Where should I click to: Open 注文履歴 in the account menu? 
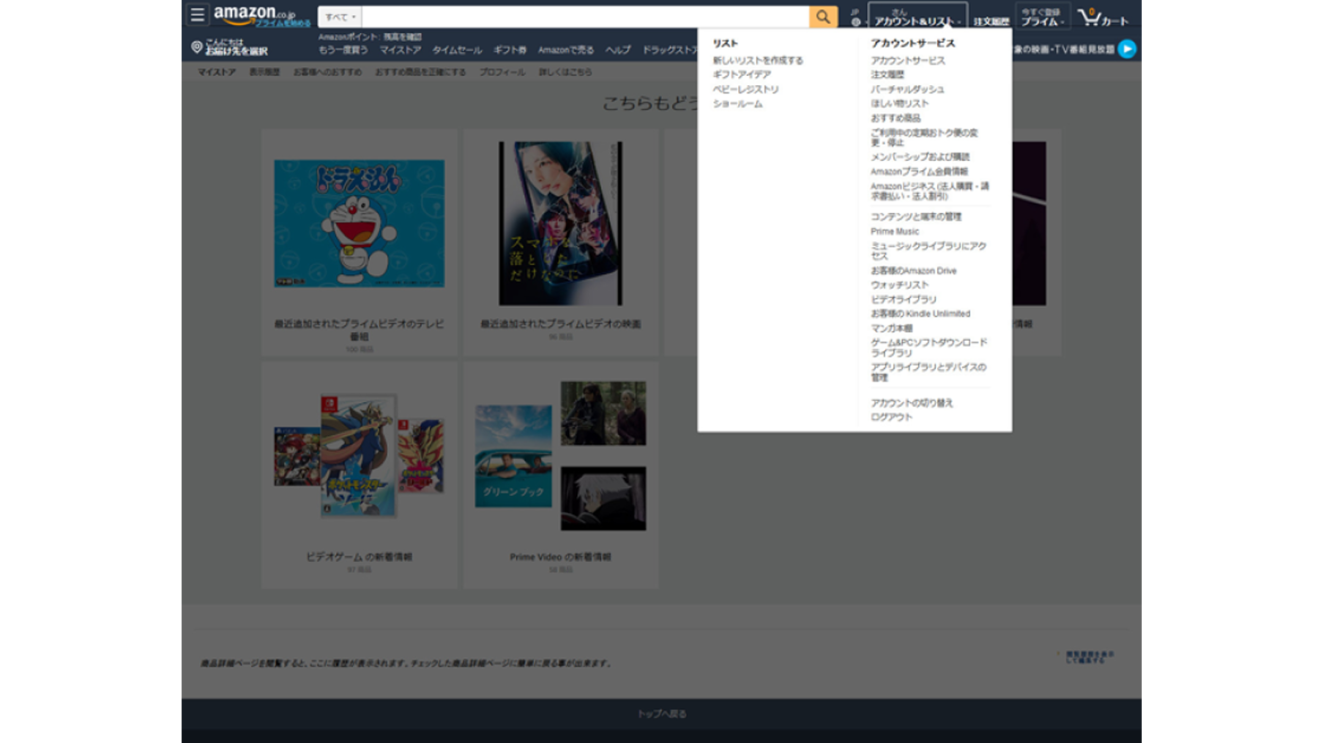click(x=887, y=75)
